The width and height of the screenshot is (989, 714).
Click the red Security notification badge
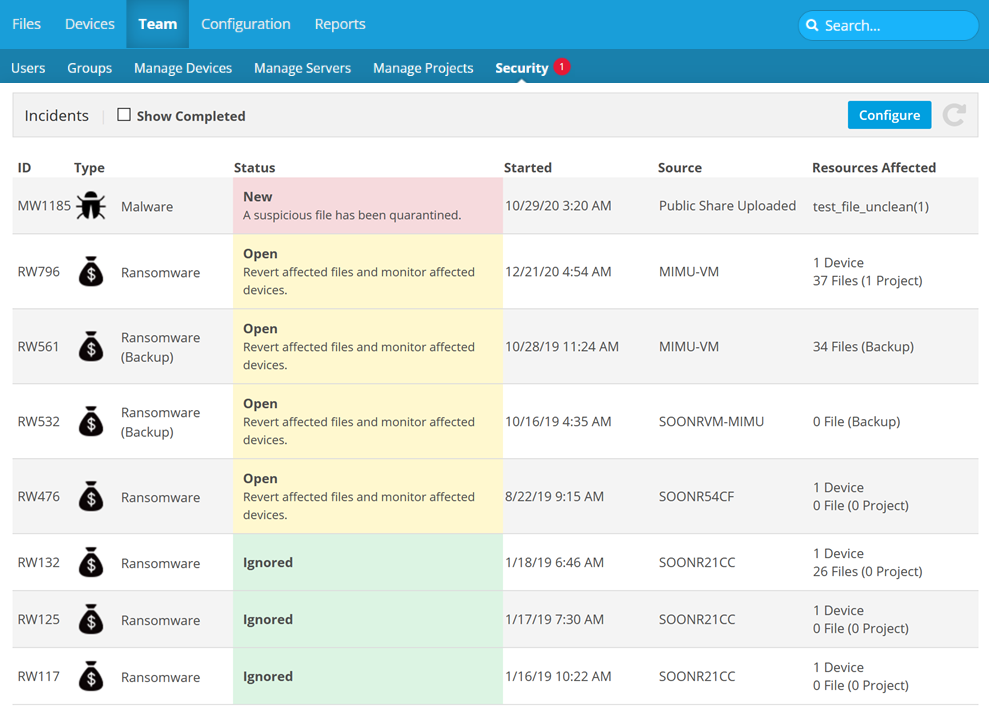pos(562,67)
